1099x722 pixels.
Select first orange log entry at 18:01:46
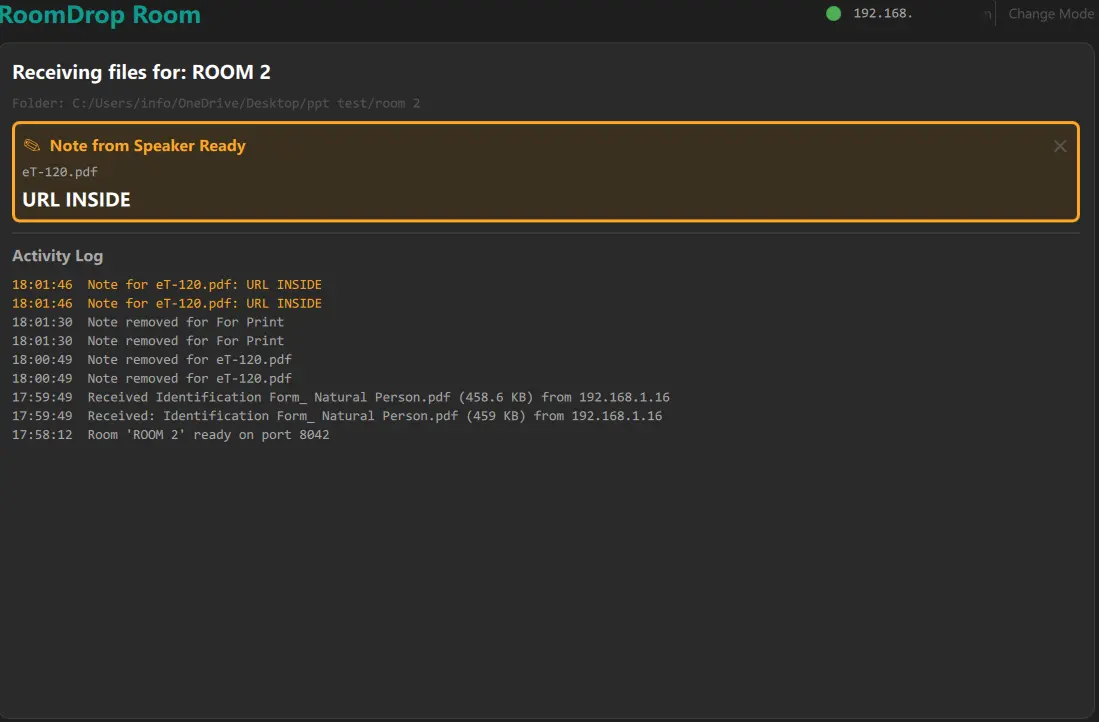point(167,285)
